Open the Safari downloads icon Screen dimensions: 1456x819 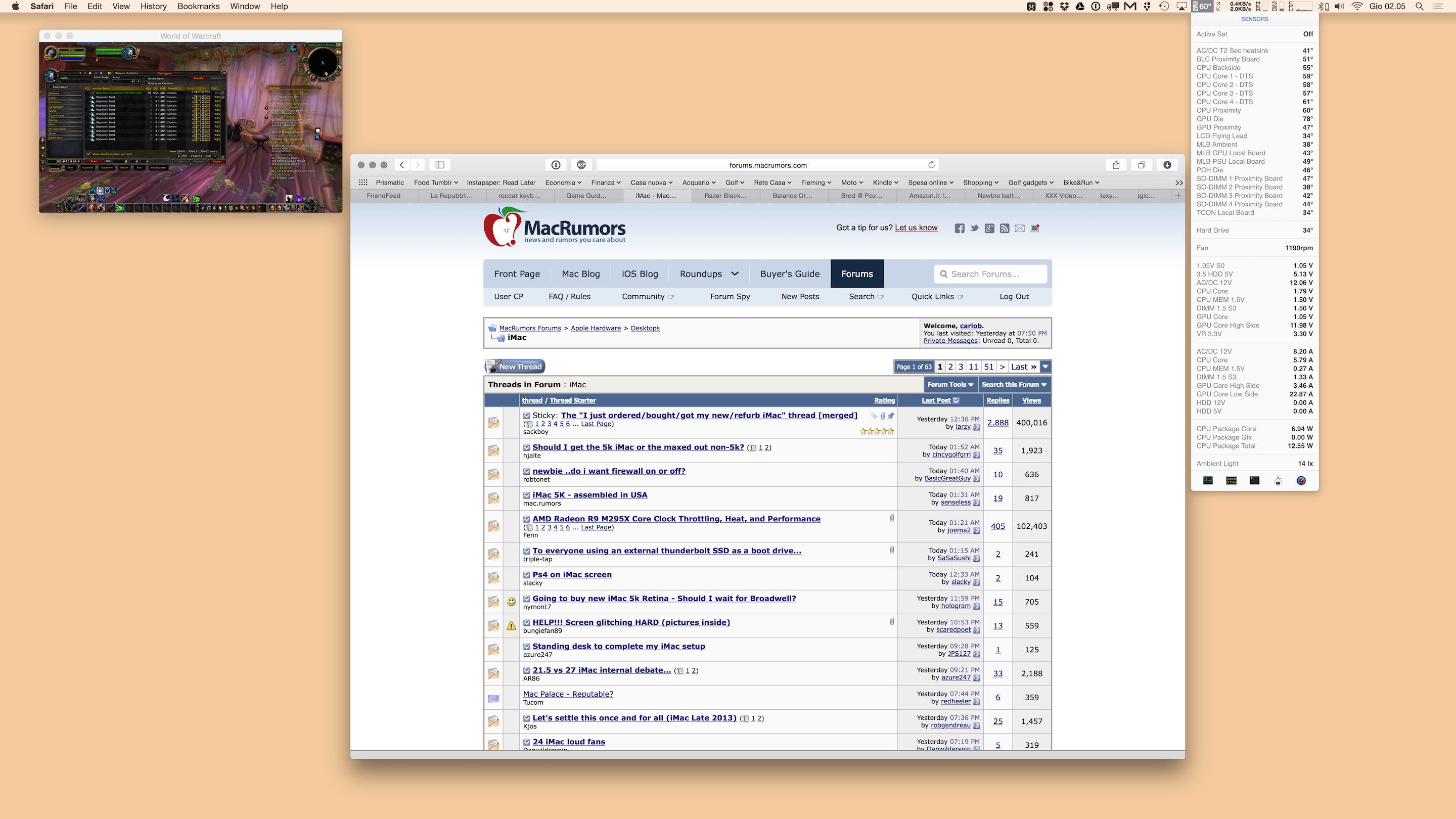1167,165
